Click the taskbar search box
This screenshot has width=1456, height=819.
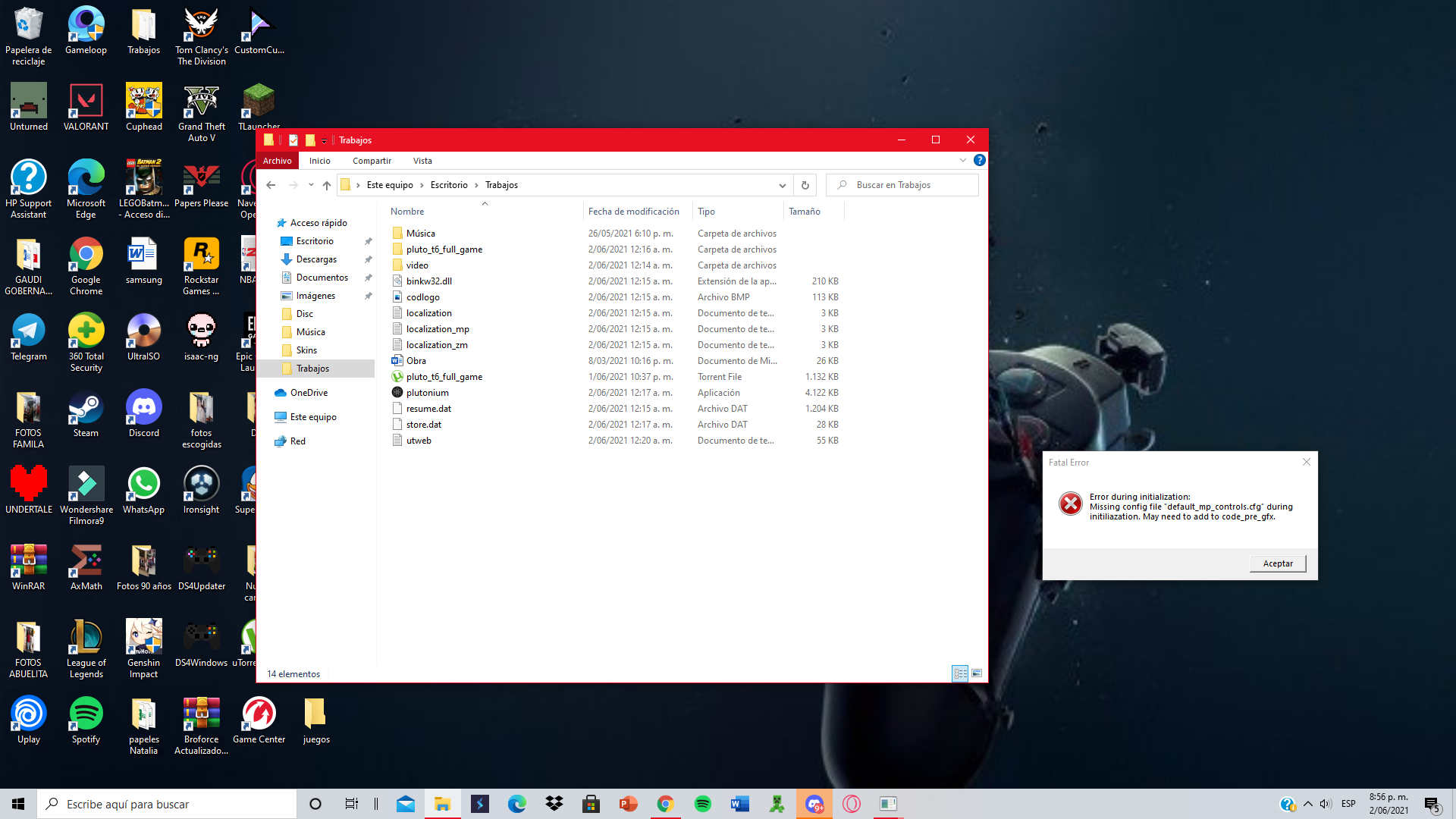coord(167,804)
